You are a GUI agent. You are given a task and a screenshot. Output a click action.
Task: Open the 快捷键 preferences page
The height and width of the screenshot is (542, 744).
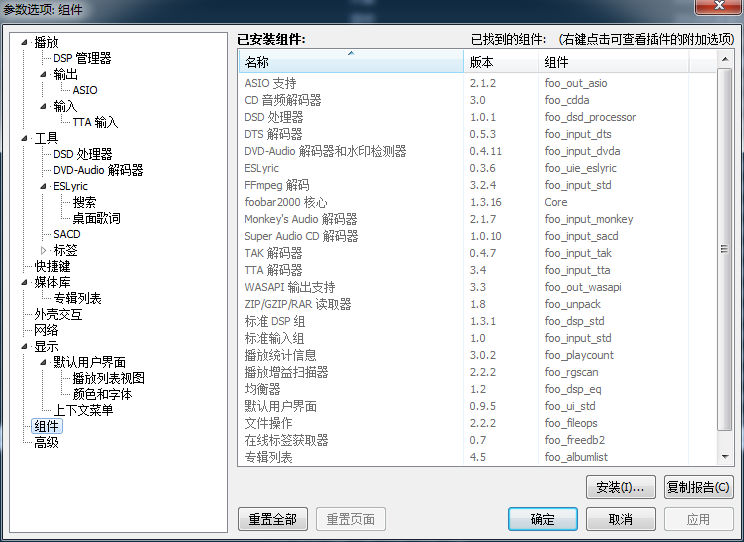click(52, 266)
